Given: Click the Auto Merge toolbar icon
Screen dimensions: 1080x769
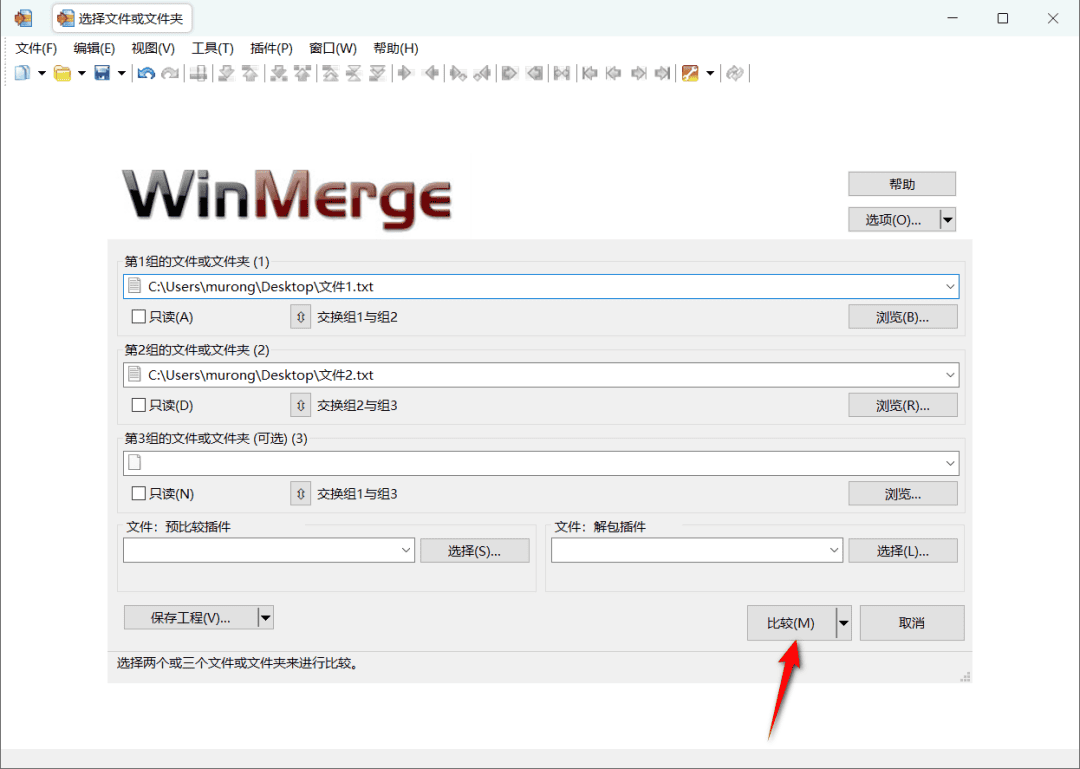Looking at the screenshot, I should coord(562,72).
